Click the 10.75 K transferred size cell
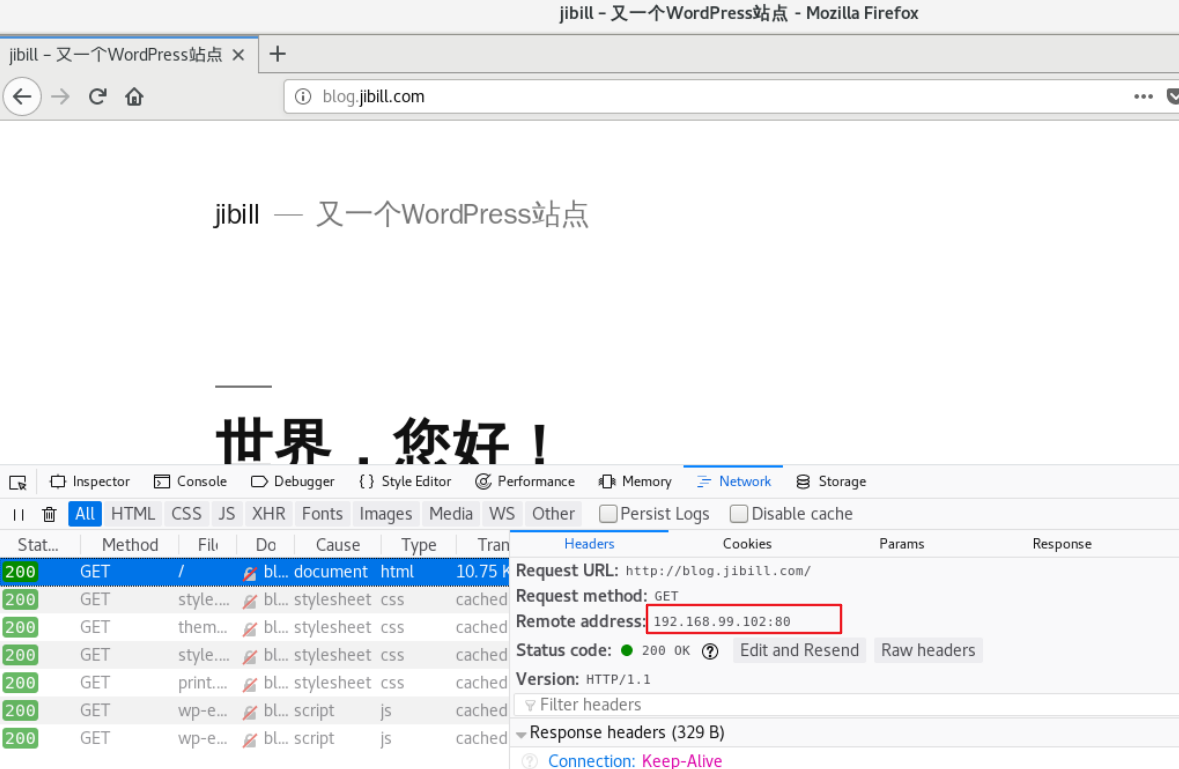1179x769 pixels. click(x=482, y=572)
